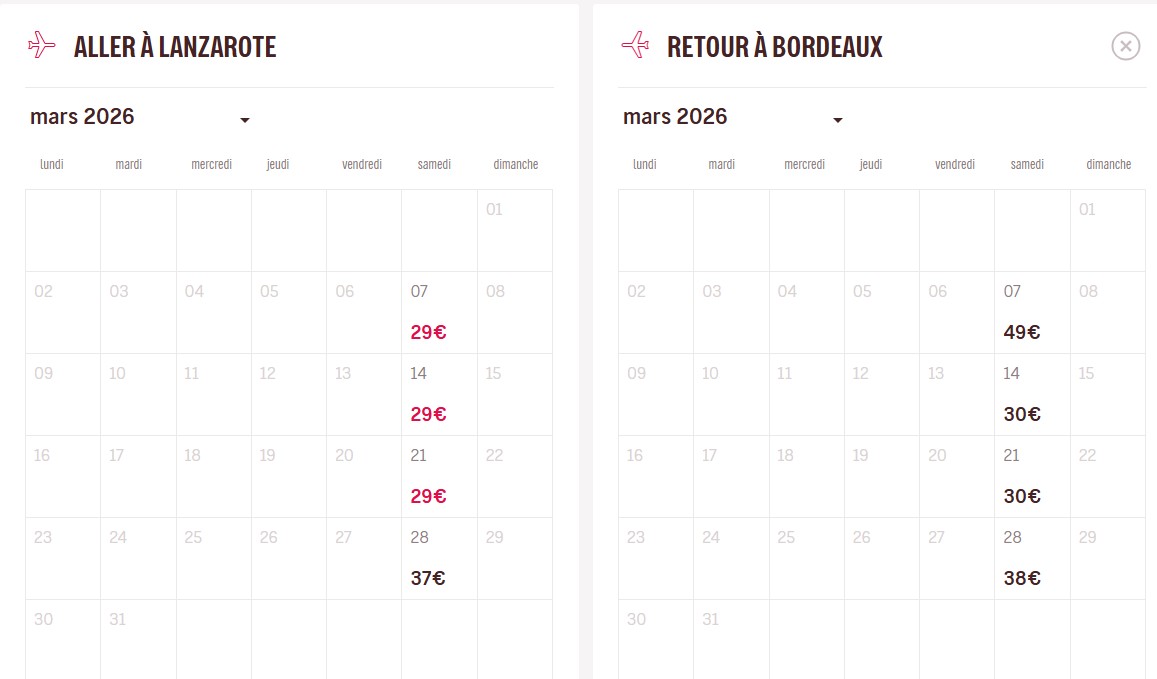Select 14 March outbound flight at 29€
Viewport: 1157px width, 679px height.
point(439,395)
